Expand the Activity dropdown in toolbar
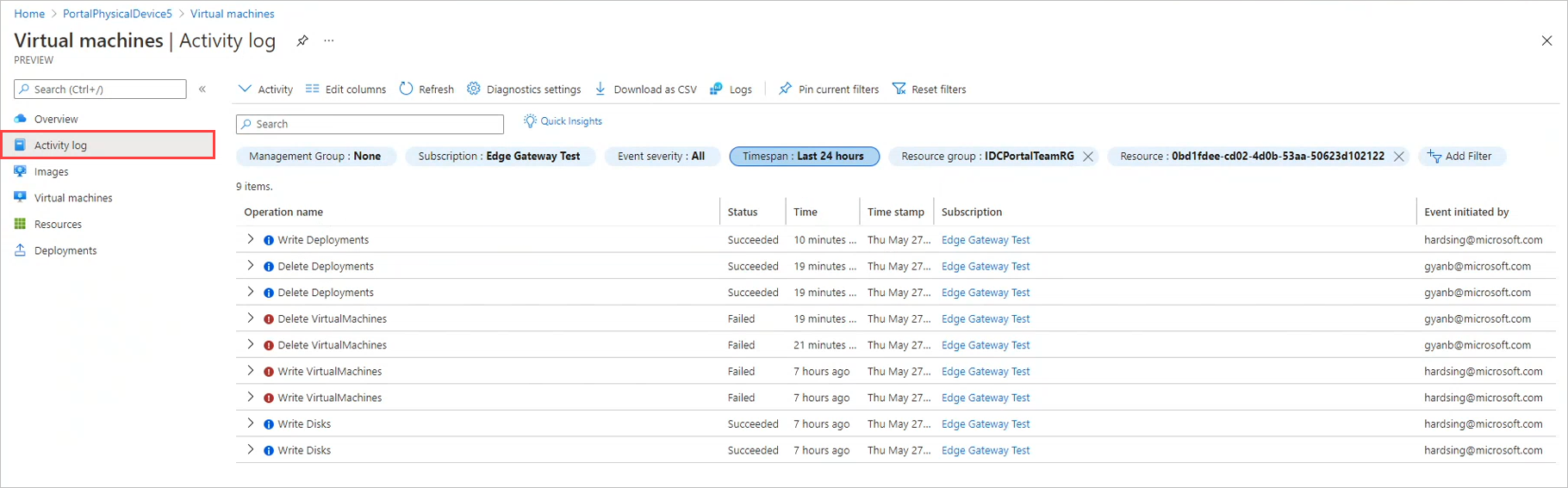1568x488 pixels. click(x=265, y=89)
